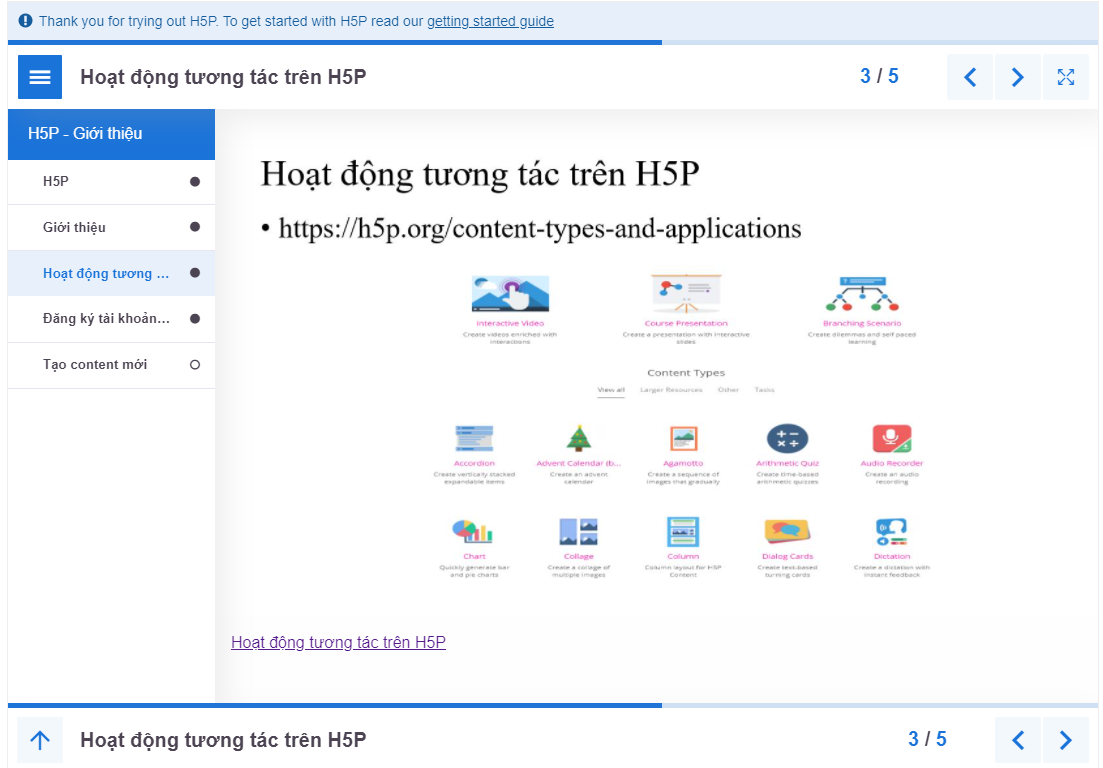This screenshot has height=768, width=1103.
Task: Click the Agamotto icon in slide image
Action: [683, 439]
